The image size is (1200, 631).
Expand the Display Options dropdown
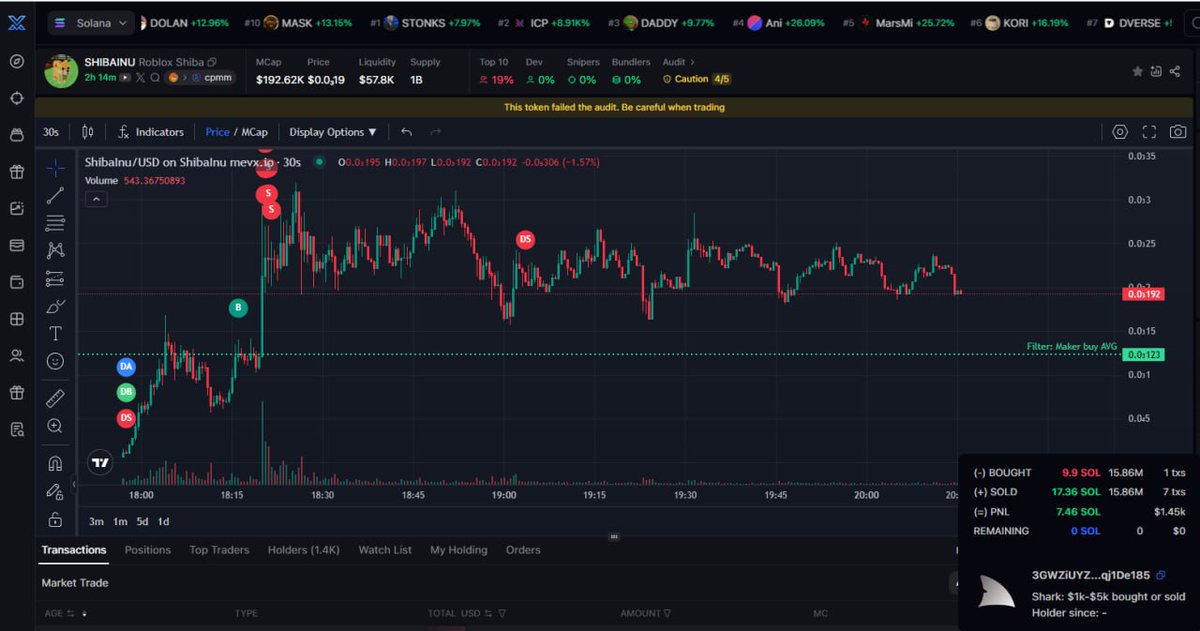point(333,132)
